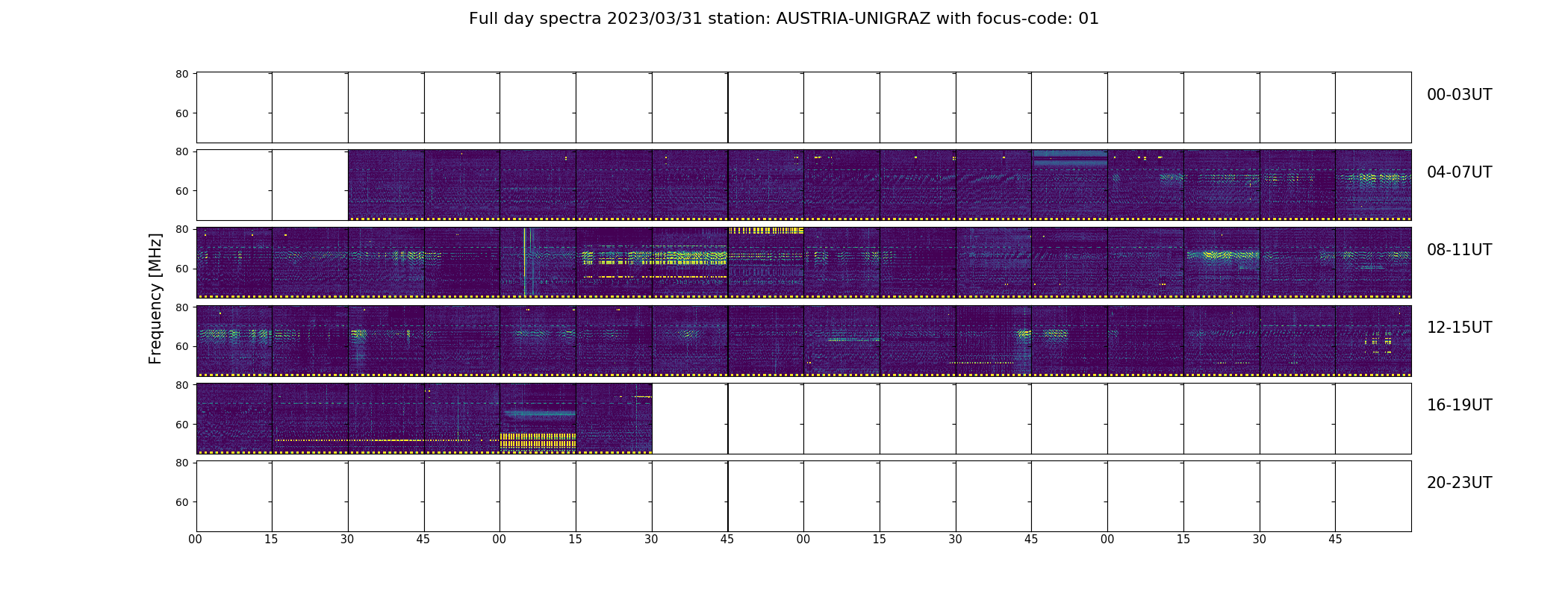Click the "60" tick of the 16-19UT row
Image resolution: width=1568 pixels, height=597 pixels.
pos(181,424)
